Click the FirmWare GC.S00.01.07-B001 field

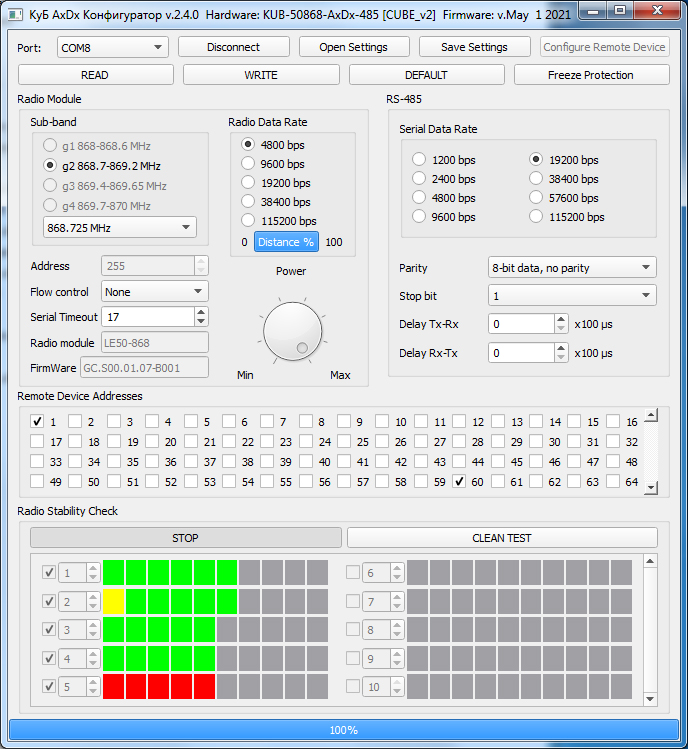click(x=144, y=368)
